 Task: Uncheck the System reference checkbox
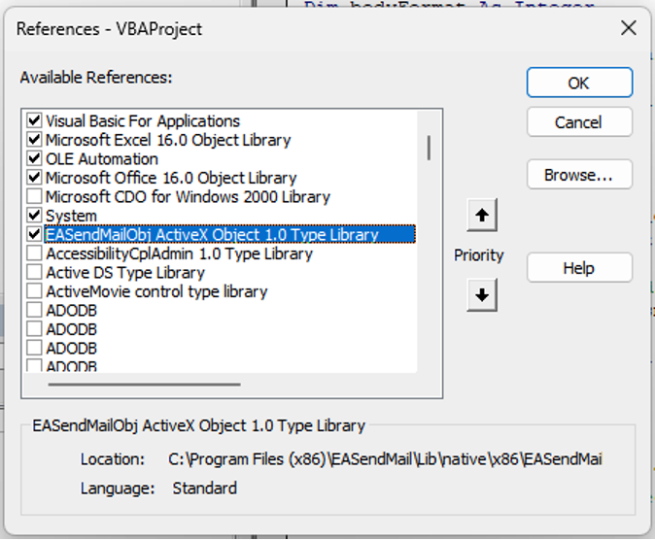pos(35,216)
